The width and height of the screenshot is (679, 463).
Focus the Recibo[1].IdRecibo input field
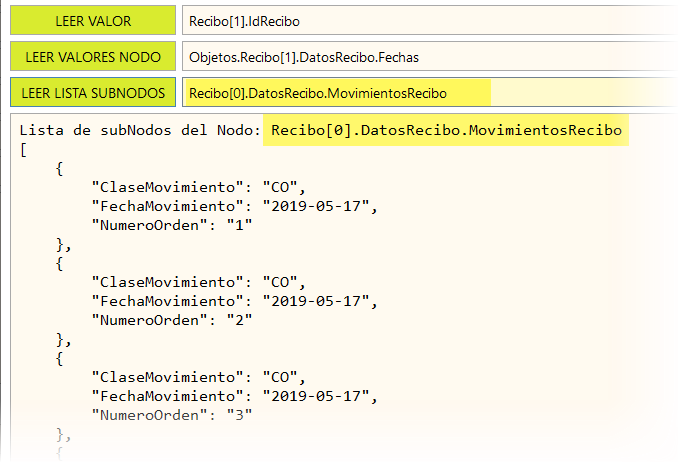click(x=428, y=20)
